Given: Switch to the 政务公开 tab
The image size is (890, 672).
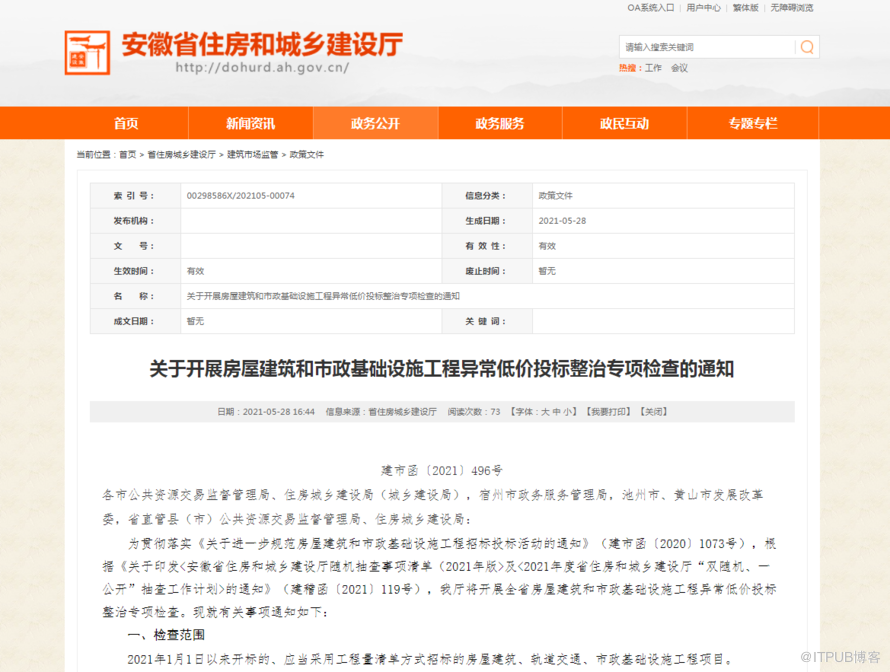Looking at the screenshot, I should click(x=375, y=123).
